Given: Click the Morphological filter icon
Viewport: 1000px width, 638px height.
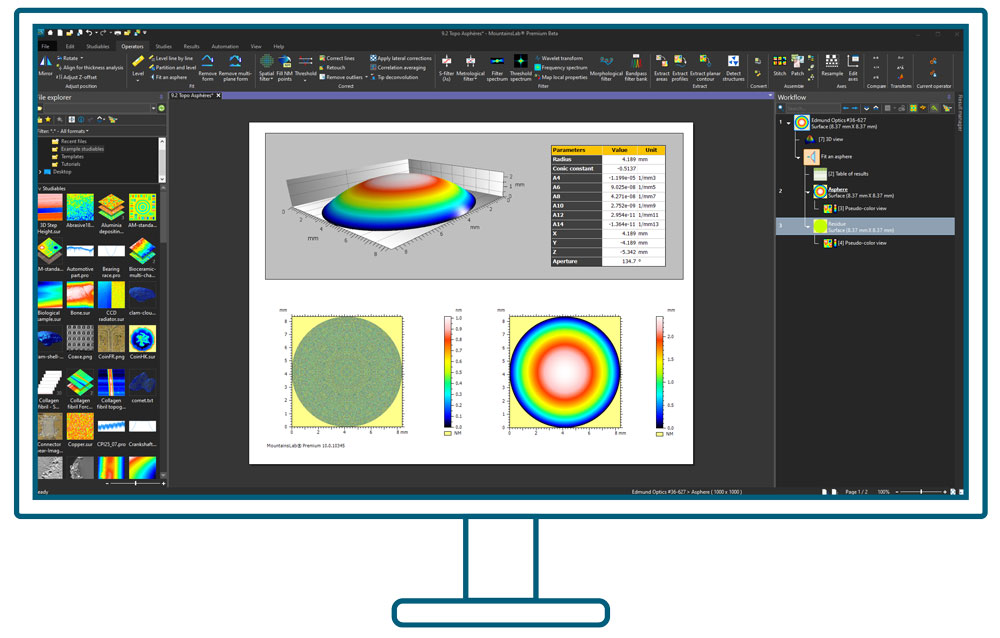Looking at the screenshot, I should coord(605,67).
